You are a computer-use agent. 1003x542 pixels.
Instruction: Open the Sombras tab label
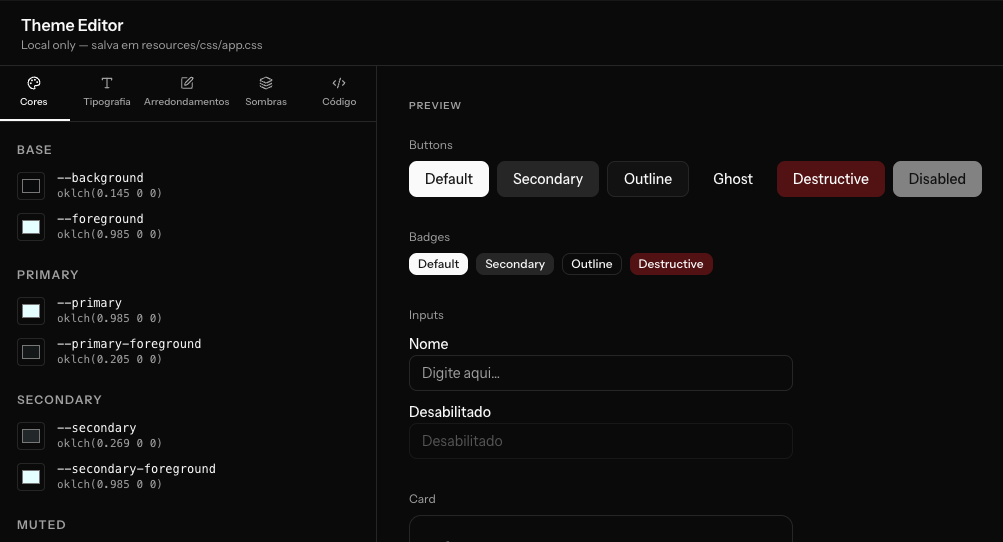[x=266, y=102]
